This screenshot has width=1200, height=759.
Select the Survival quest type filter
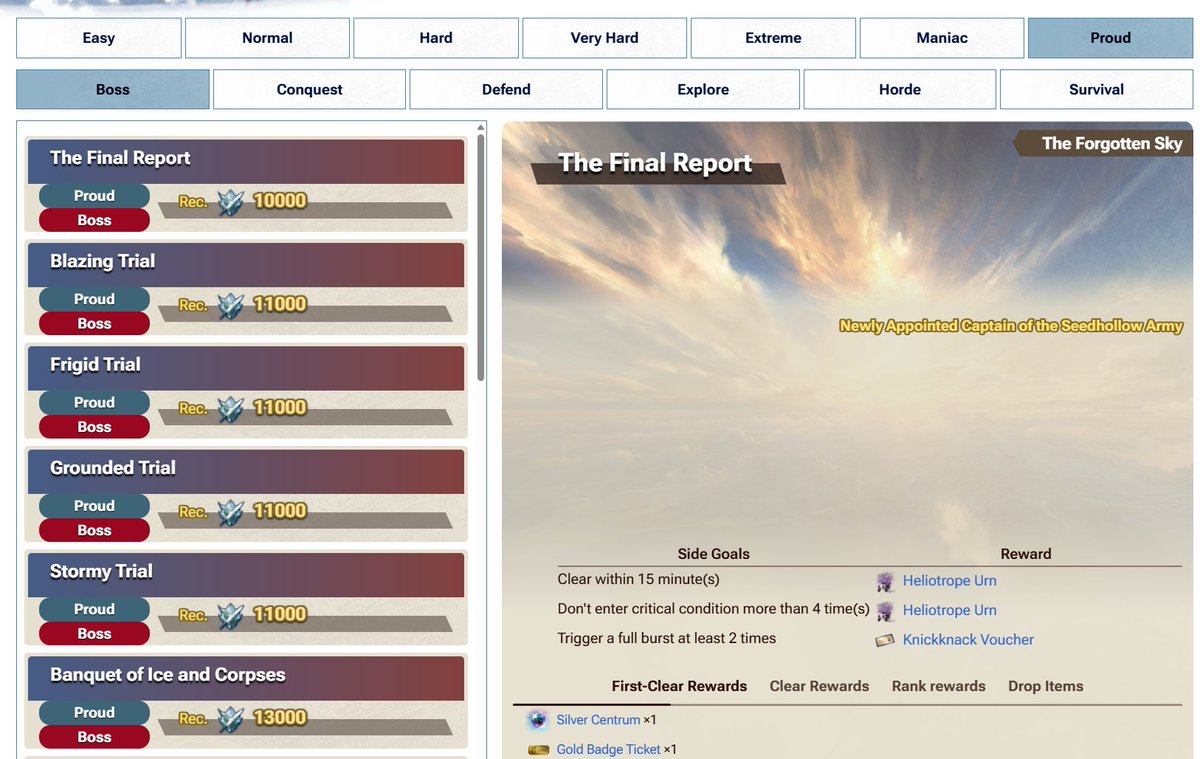point(1096,89)
